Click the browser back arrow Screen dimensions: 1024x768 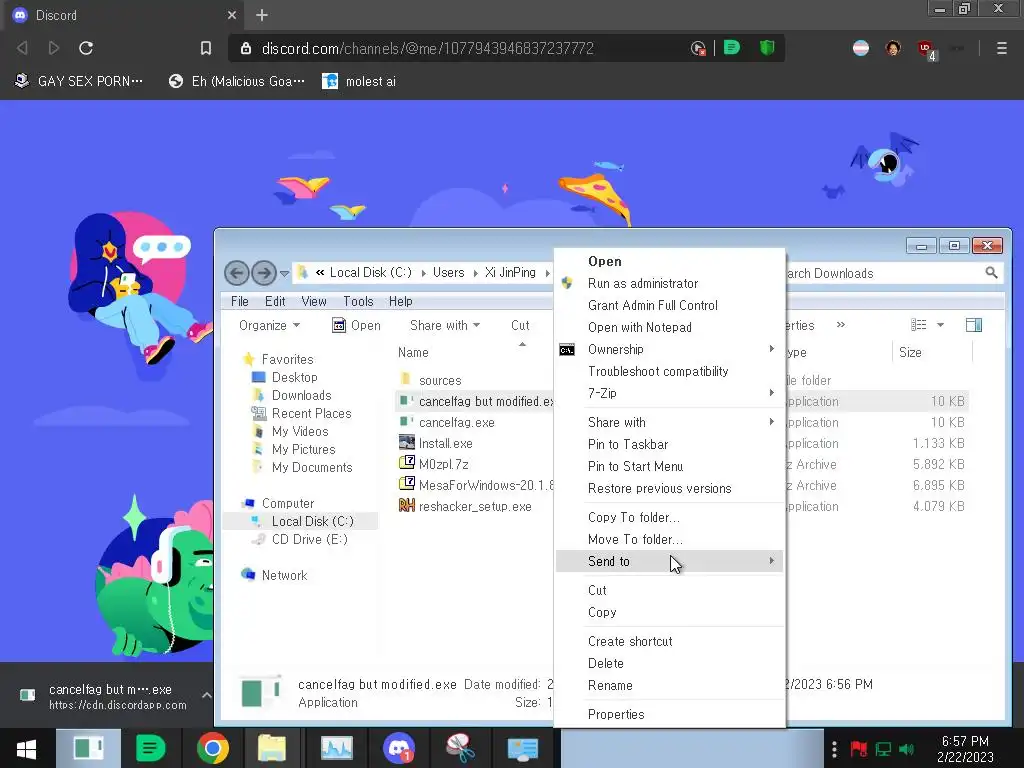click(22, 48)
